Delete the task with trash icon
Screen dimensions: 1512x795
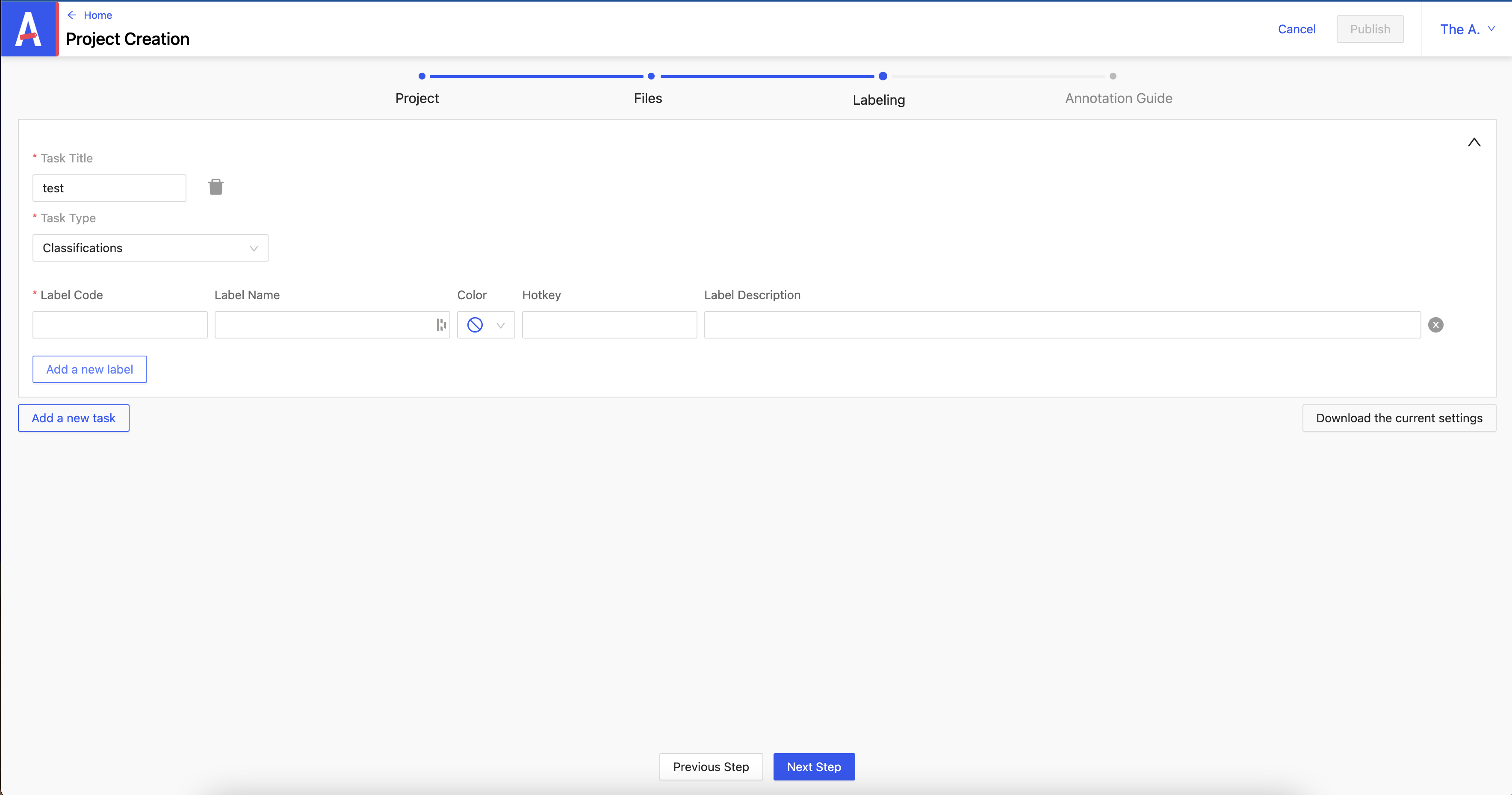[x=216, y=187]
